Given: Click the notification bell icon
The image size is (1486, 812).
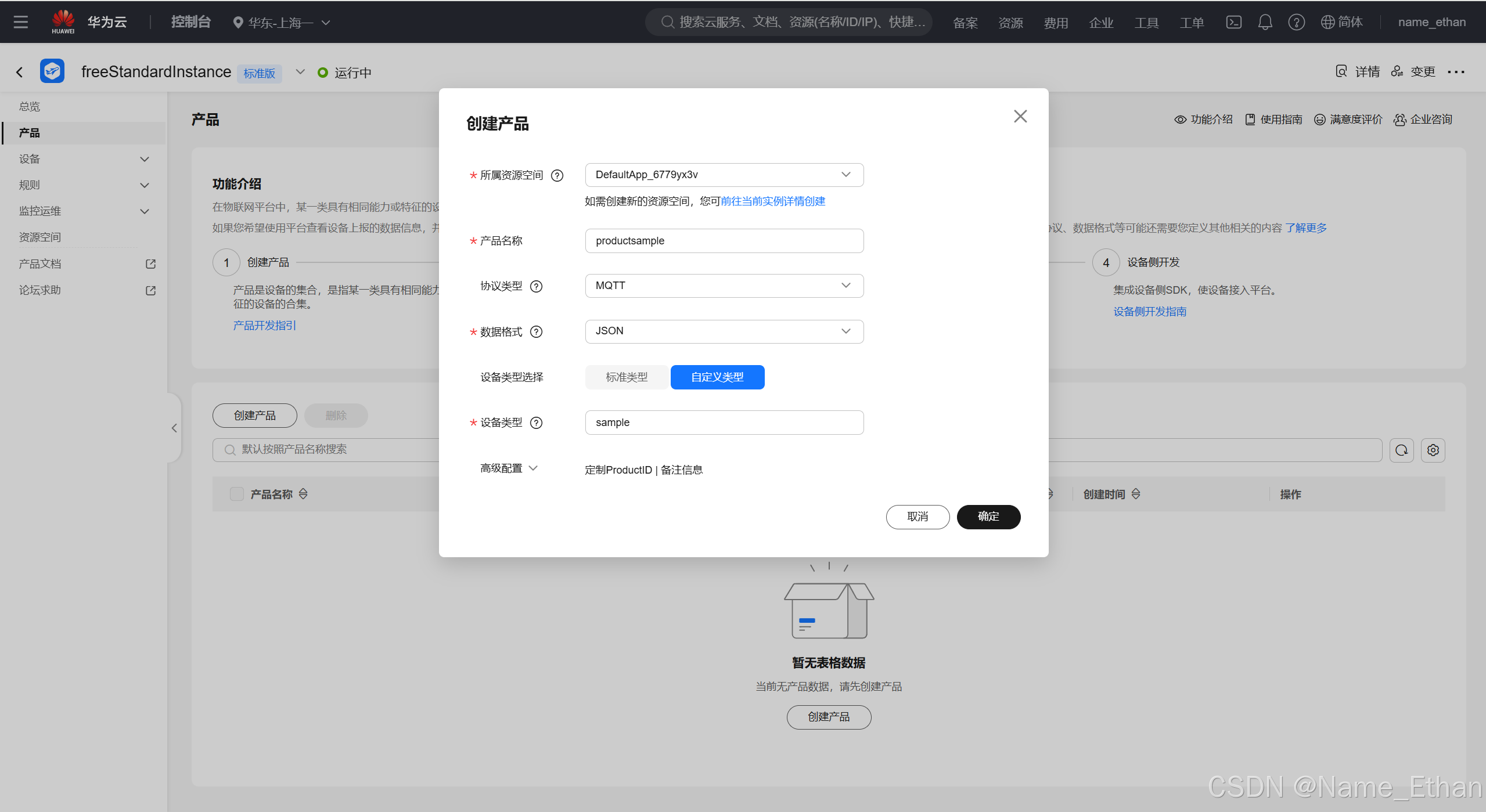Looking at the screenshot, I should click(1265, 22).
